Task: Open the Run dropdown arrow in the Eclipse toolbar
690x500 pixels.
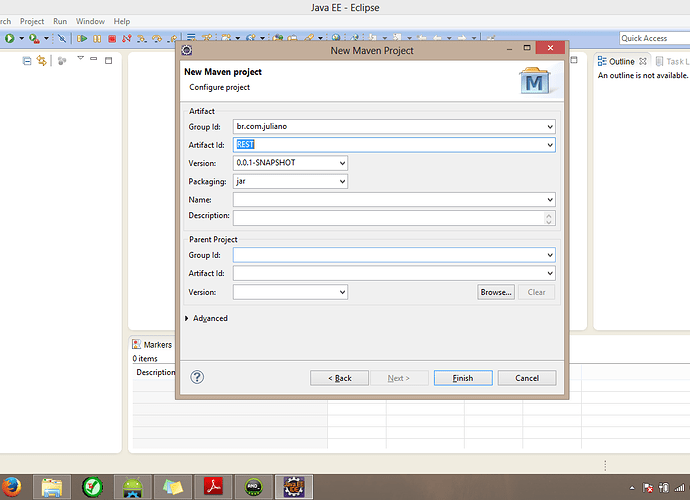Action: pyautogui.click(x=21, y=39)
